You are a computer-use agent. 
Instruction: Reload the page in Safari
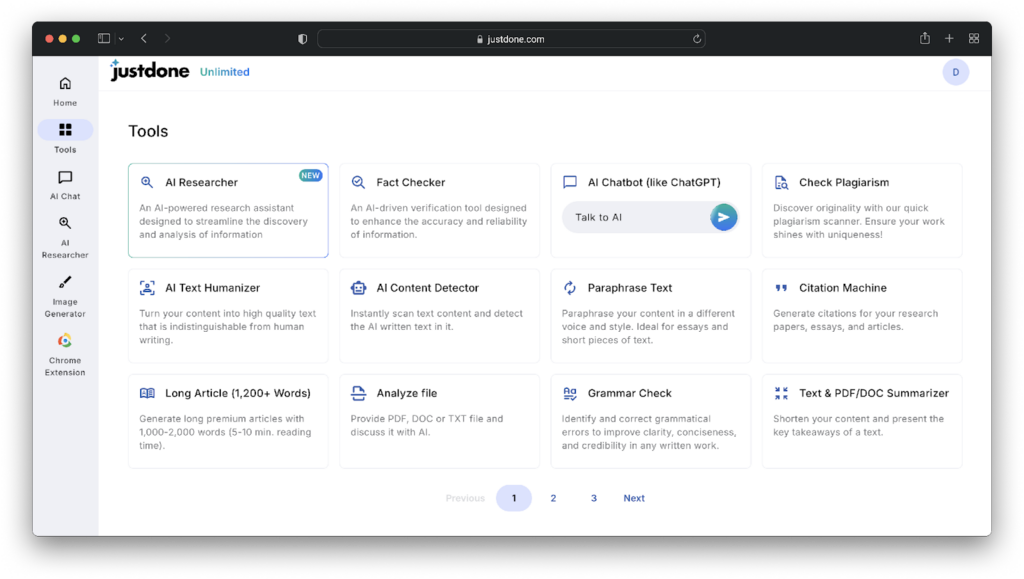(x=696, y=39)
